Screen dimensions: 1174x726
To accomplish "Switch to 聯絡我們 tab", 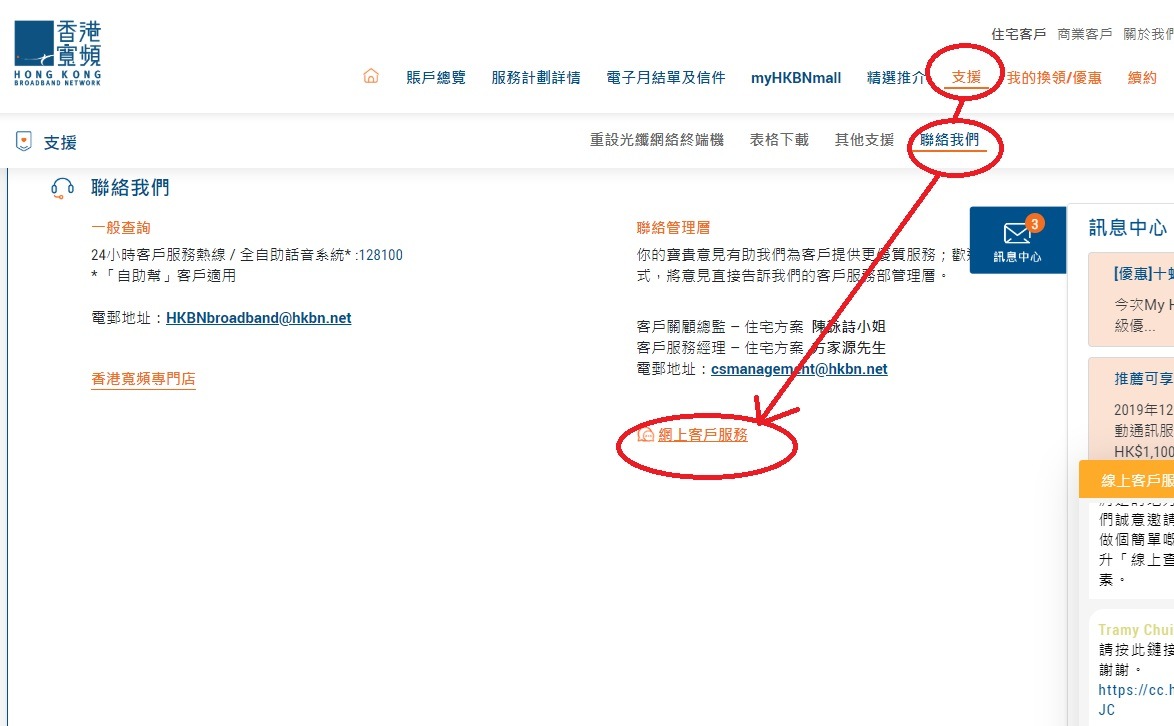I will coord(949,140).
